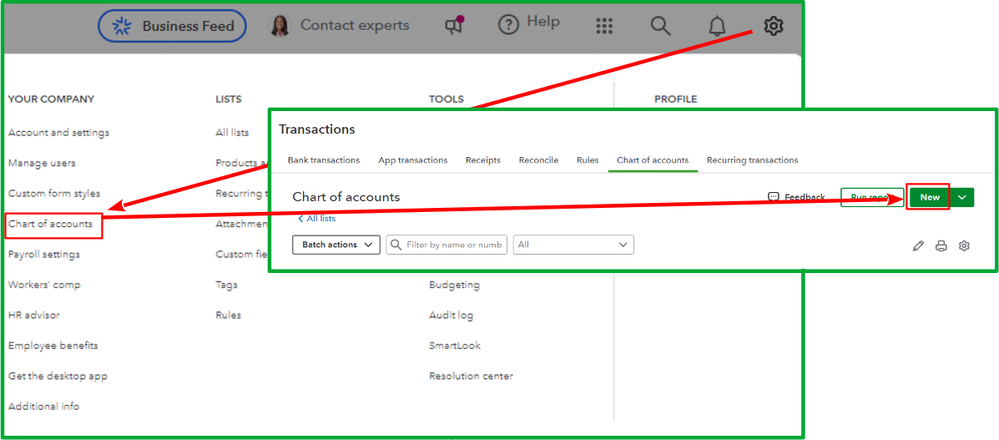Open Custom form styles
999x440 pixels.
pos(54,194)
